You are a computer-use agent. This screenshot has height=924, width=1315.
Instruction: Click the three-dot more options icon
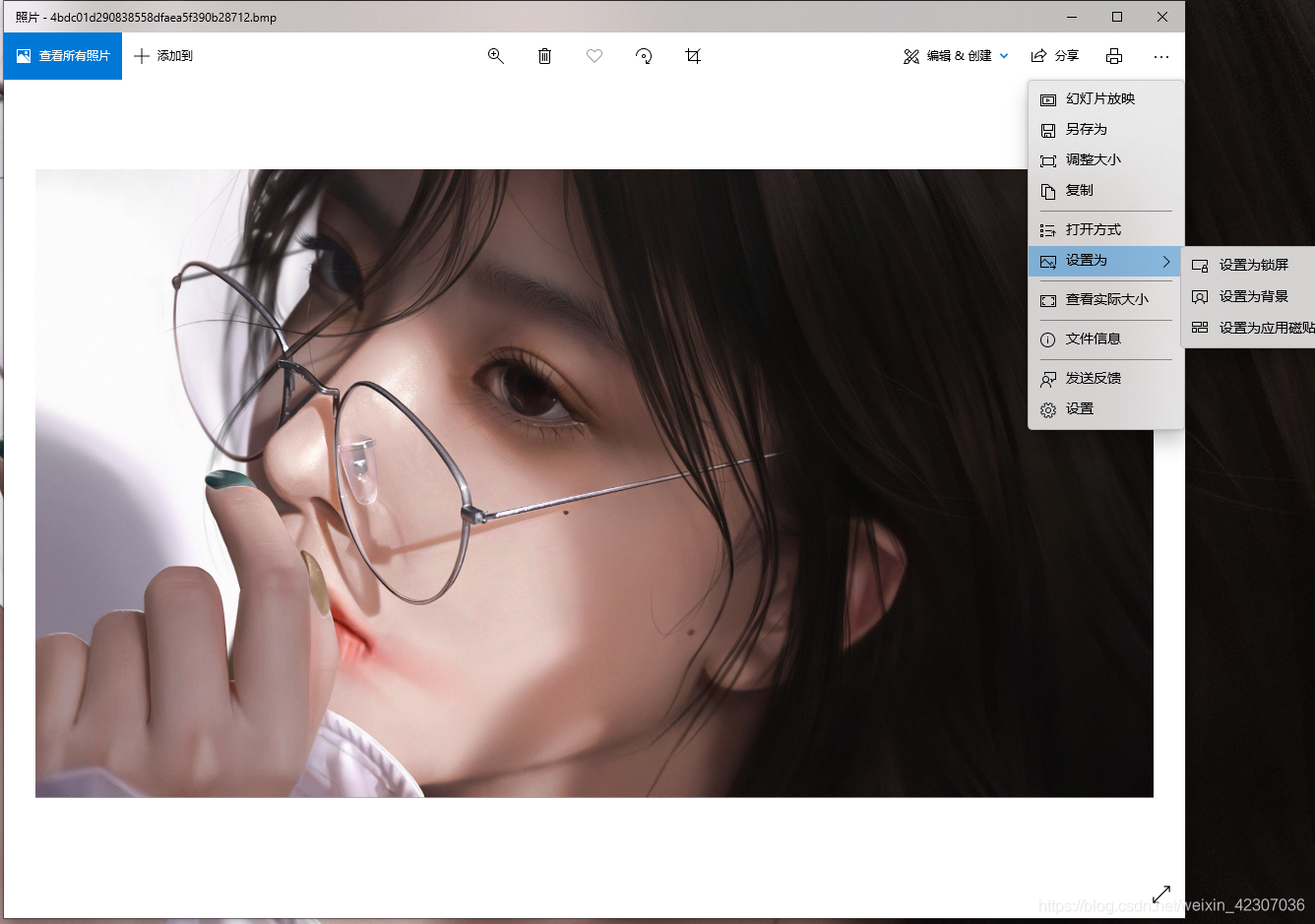point(1161,56)
